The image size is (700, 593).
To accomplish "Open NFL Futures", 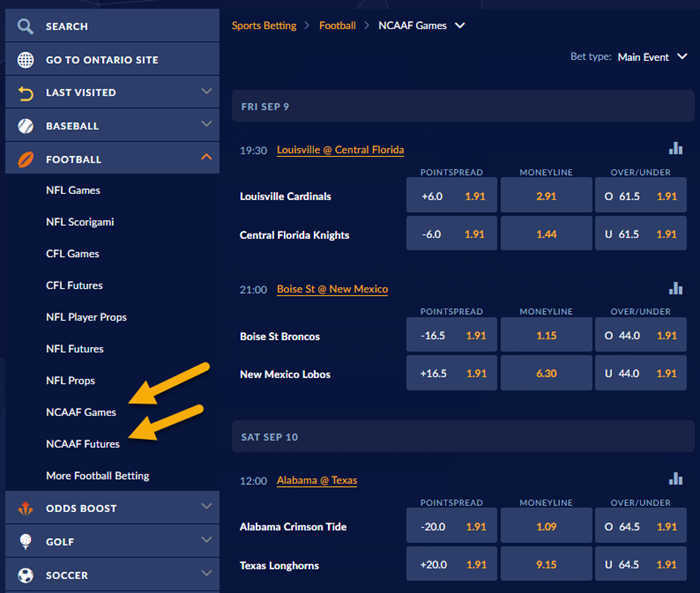I will [x=75, y=349].
